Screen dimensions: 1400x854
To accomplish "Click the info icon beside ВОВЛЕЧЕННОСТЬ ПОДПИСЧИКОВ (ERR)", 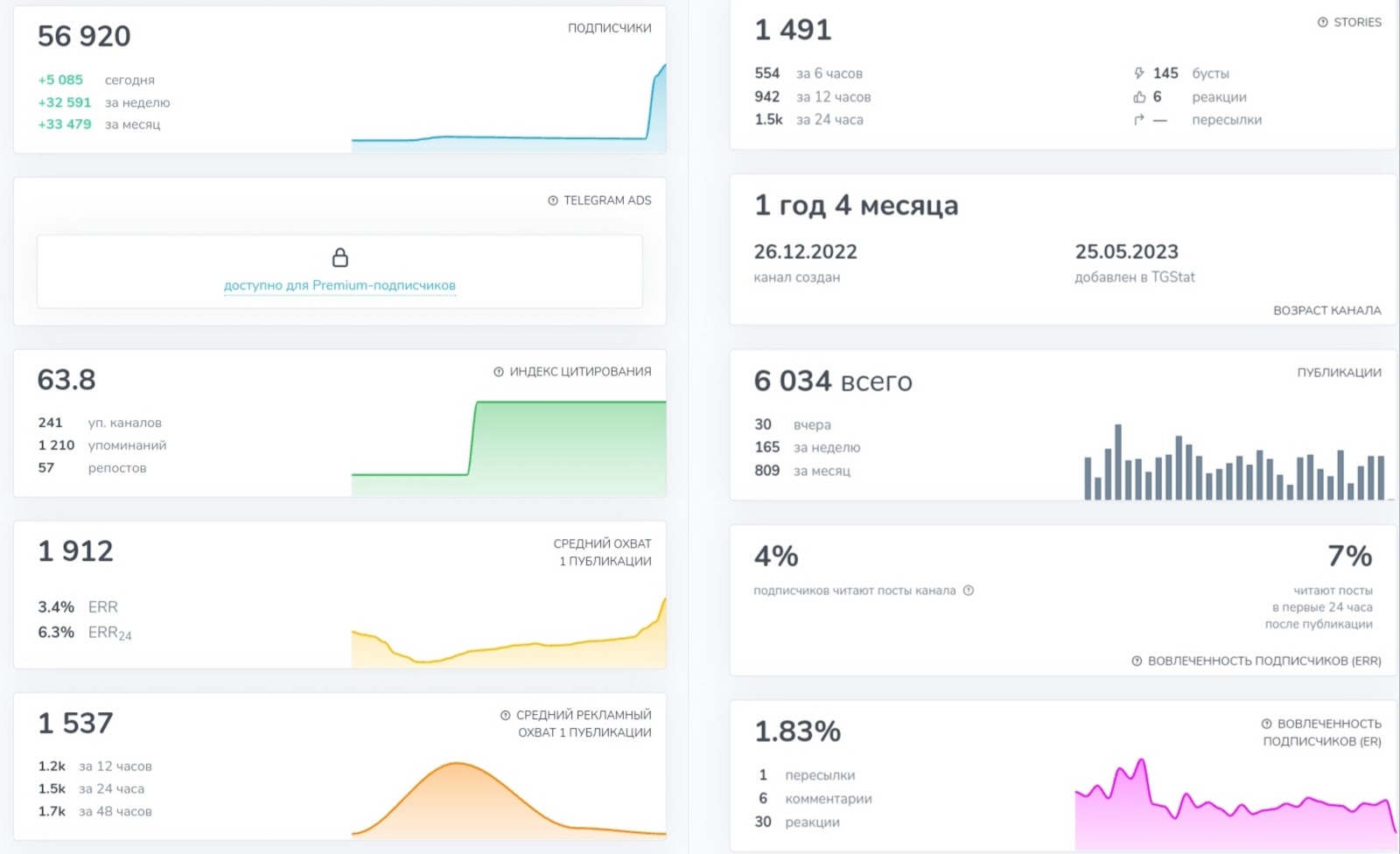I will (x=1137, y=661).
